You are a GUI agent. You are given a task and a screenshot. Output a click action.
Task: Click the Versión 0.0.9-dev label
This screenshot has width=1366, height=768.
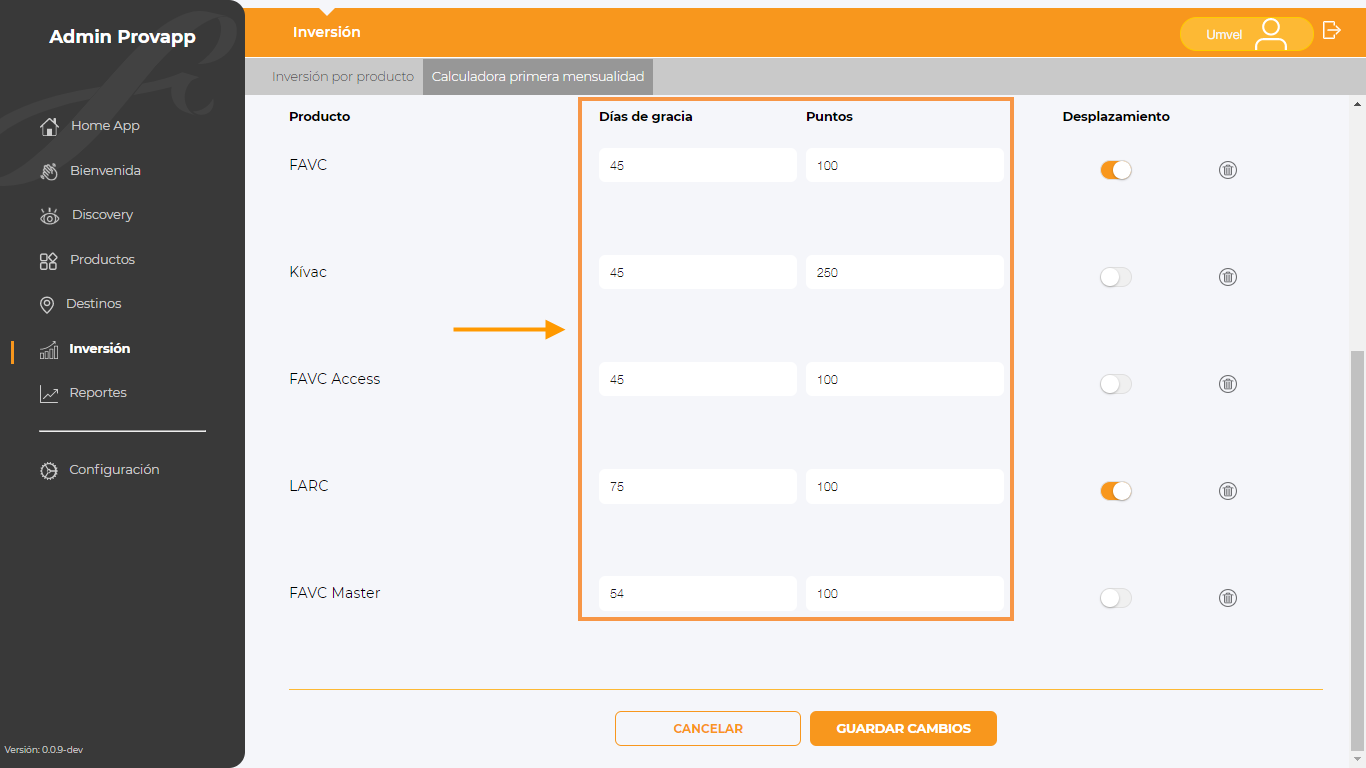click(44, 749)
